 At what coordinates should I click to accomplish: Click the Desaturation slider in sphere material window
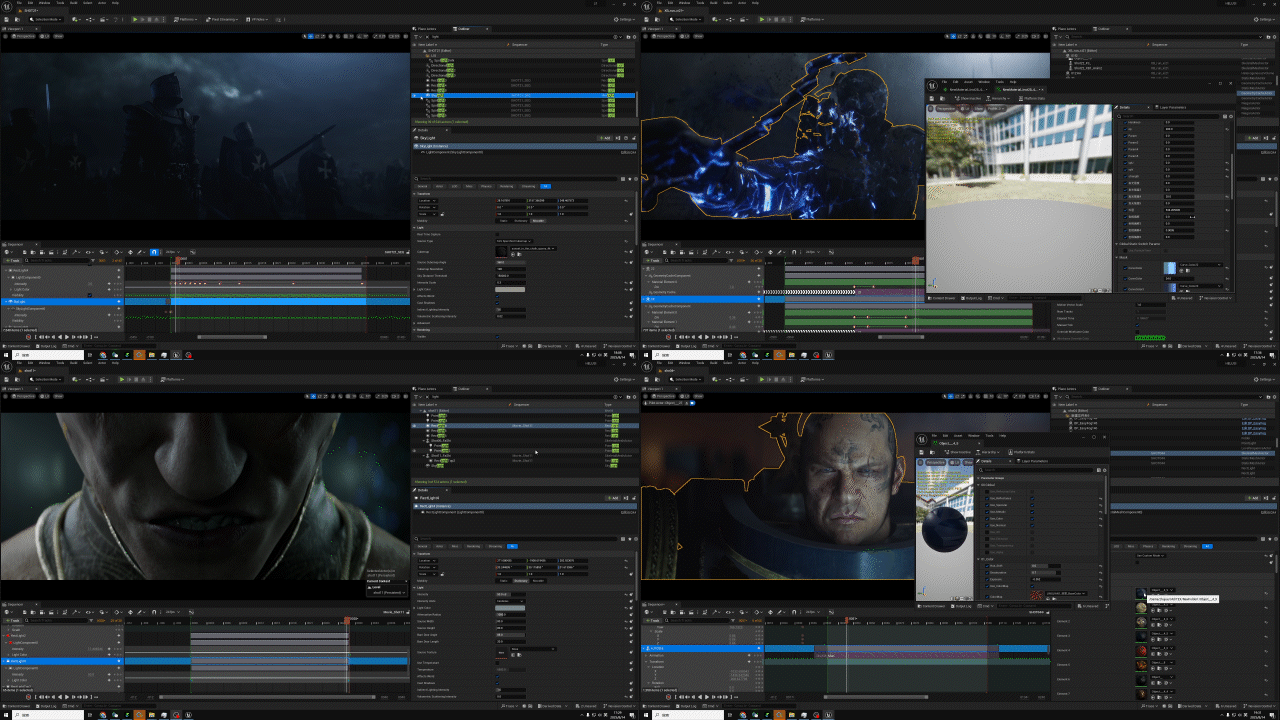[x=1046, y=573]
